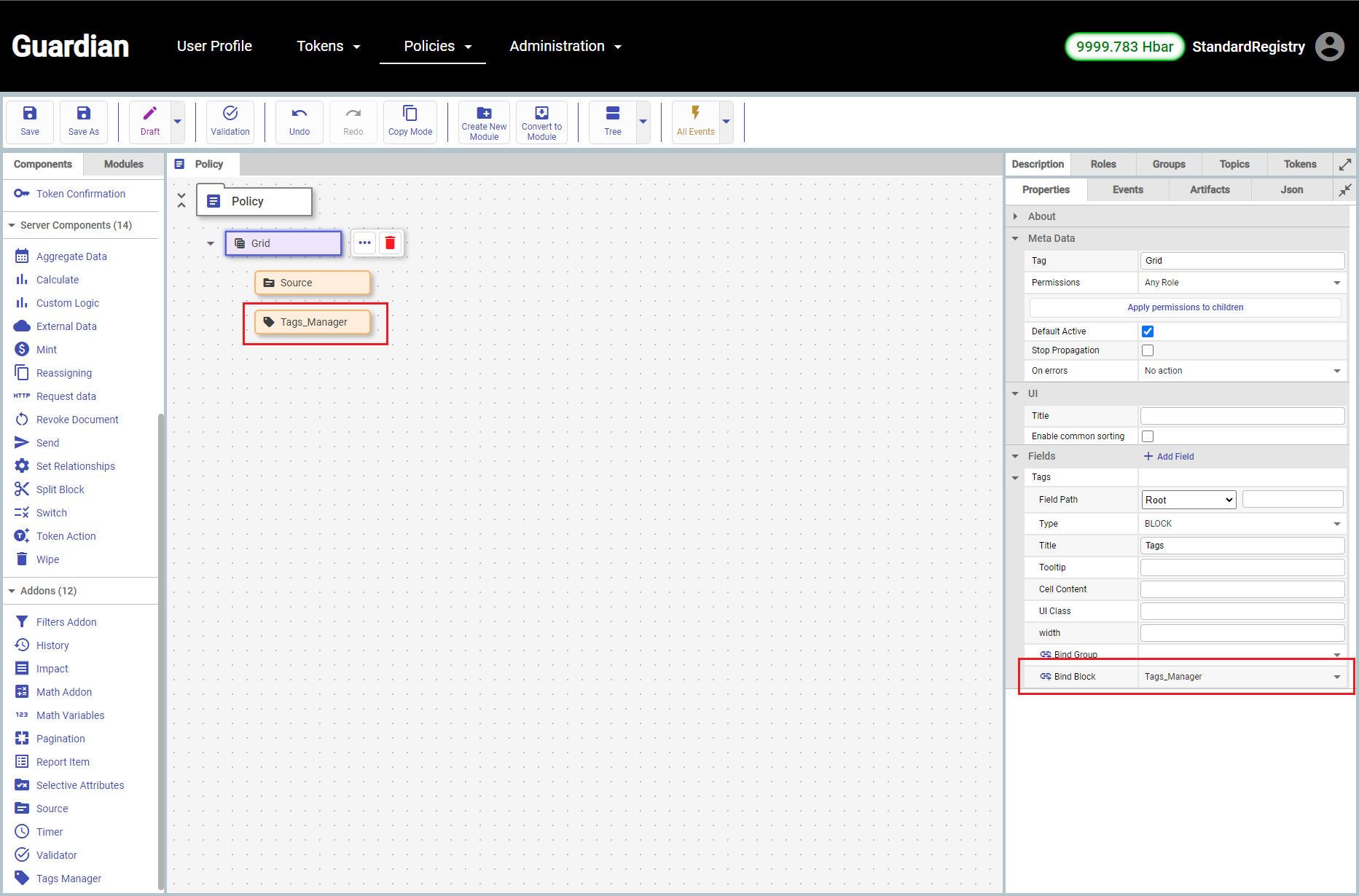The height and width of the screenshot is (896, 1359).
Task: Click the Add Field link
Action: point(1169,457)
